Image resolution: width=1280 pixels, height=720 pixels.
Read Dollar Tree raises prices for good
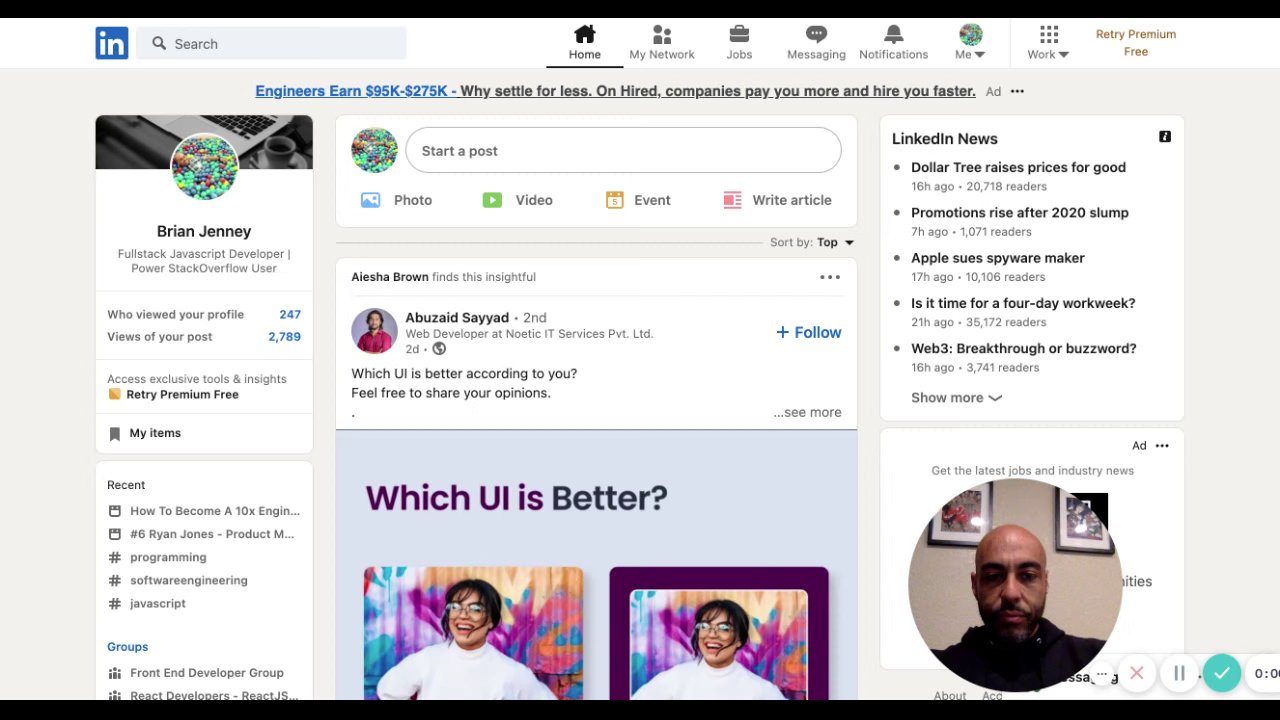pos(1018,167)
